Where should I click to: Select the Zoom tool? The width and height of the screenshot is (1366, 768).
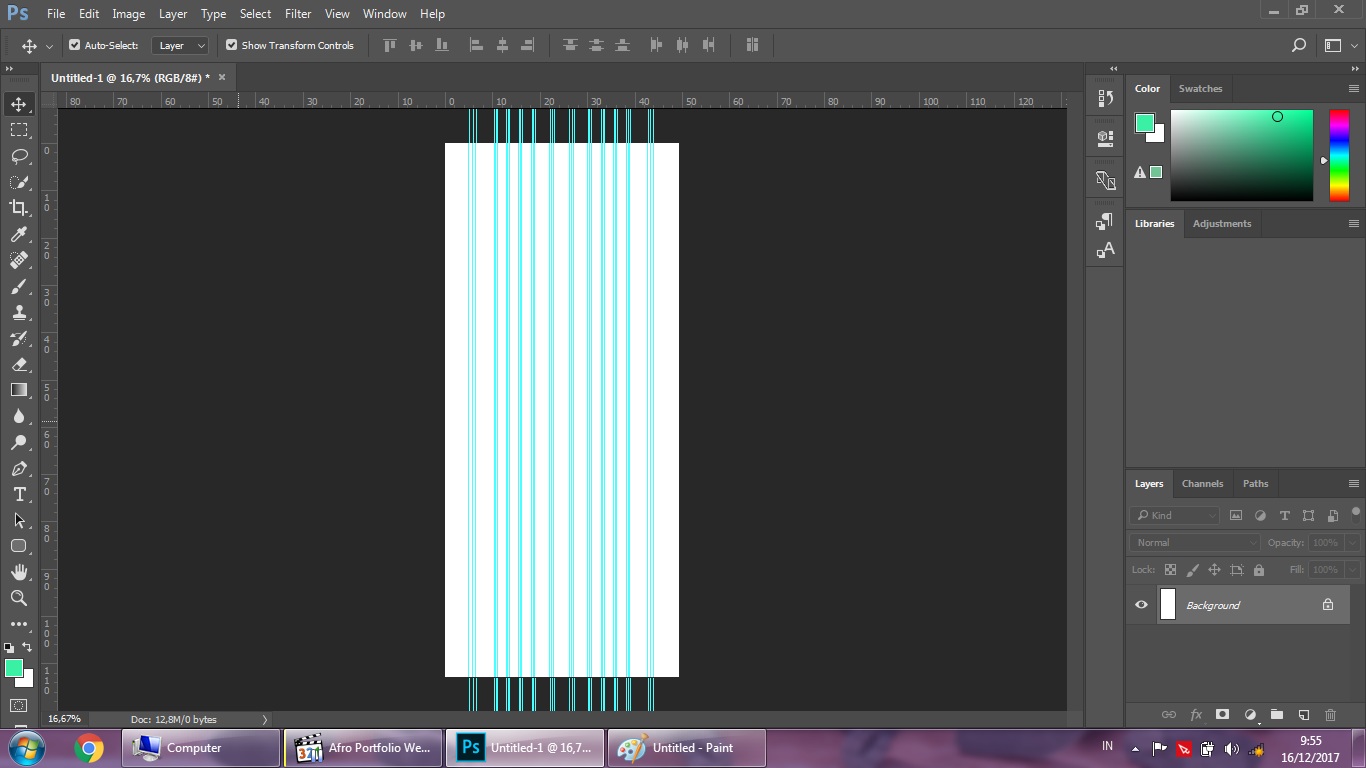20,598
